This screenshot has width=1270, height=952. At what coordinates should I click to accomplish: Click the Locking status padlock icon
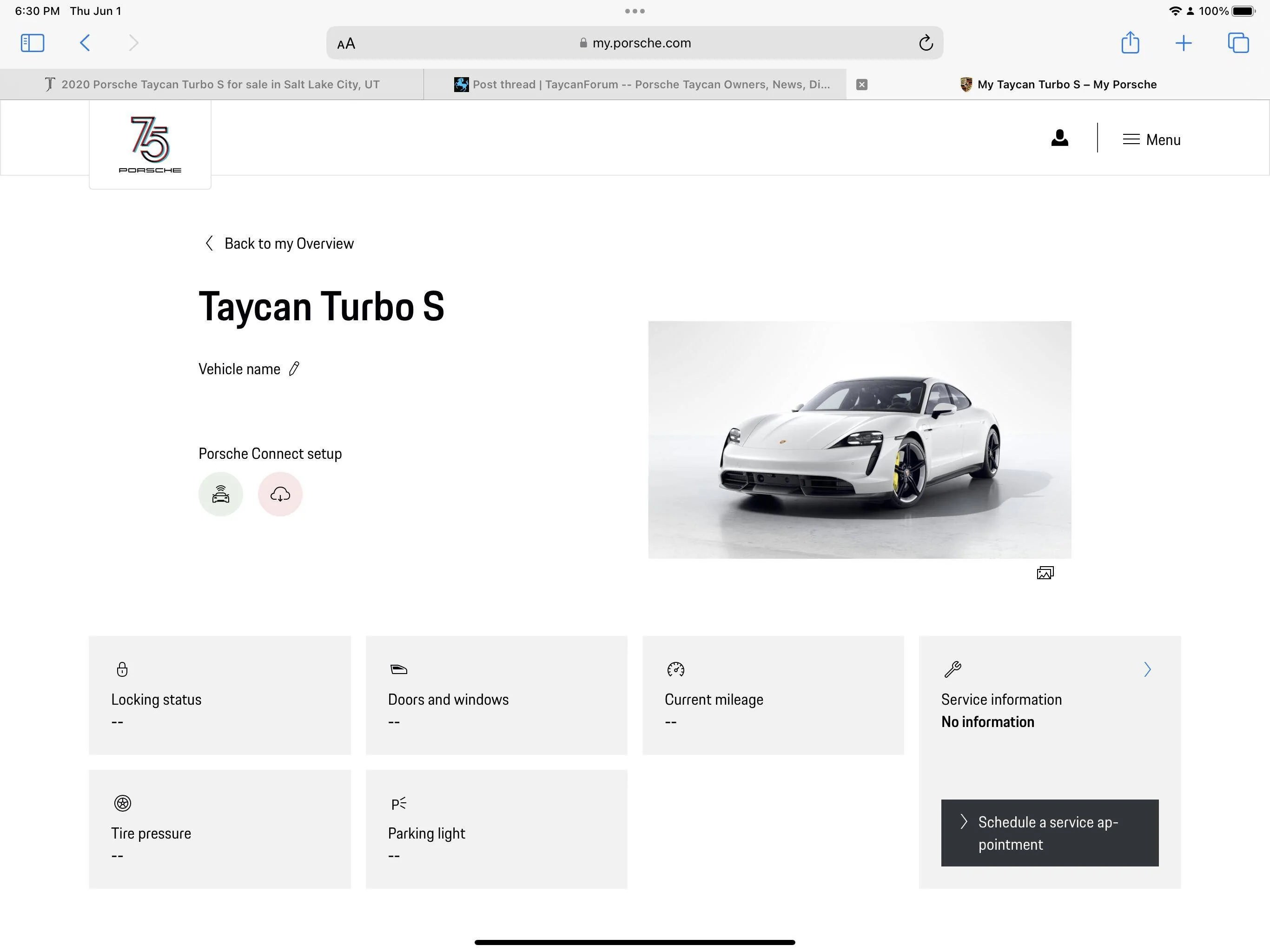click(x=122, y=669)
